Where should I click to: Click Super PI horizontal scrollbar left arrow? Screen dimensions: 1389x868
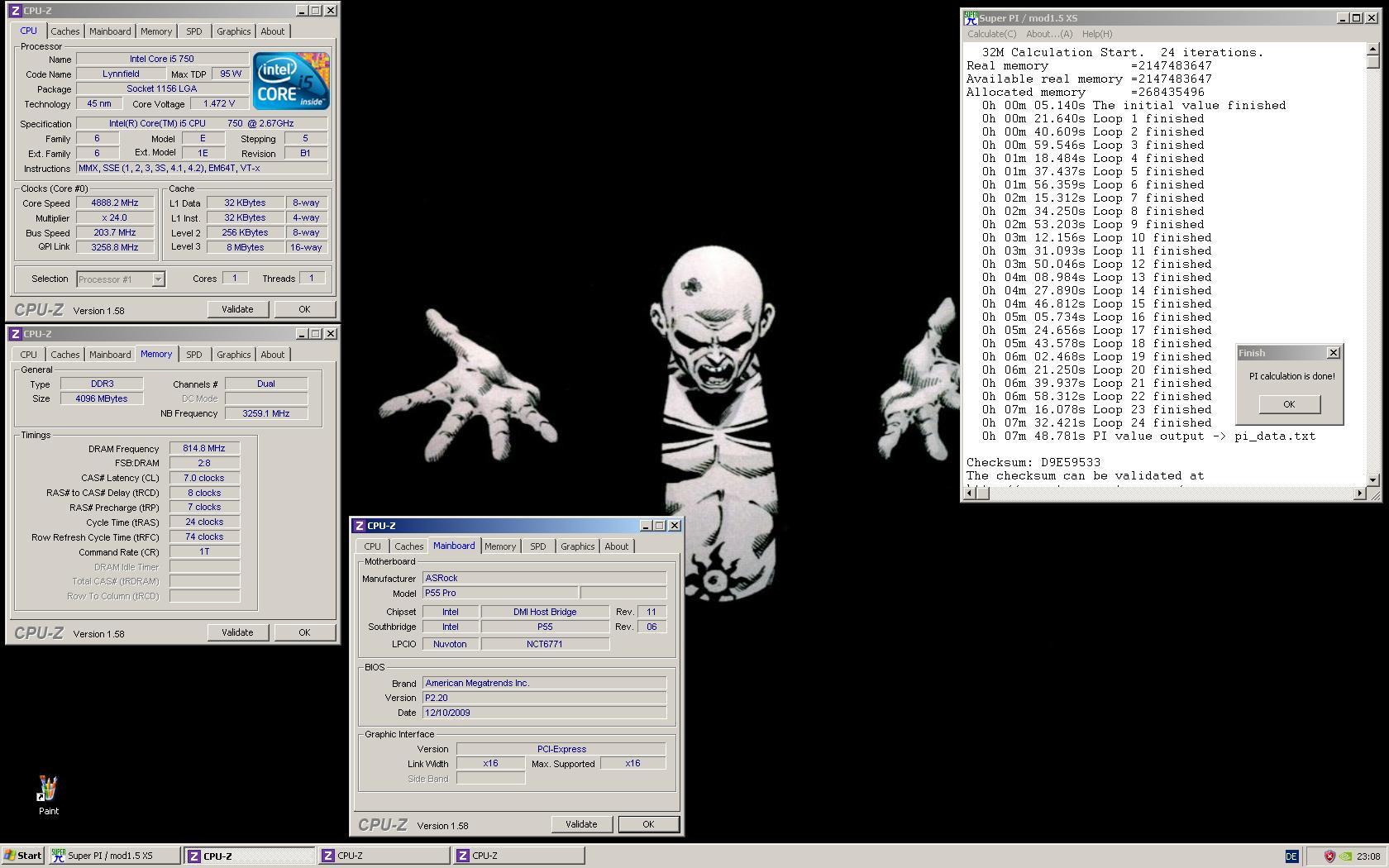(971, 494)
